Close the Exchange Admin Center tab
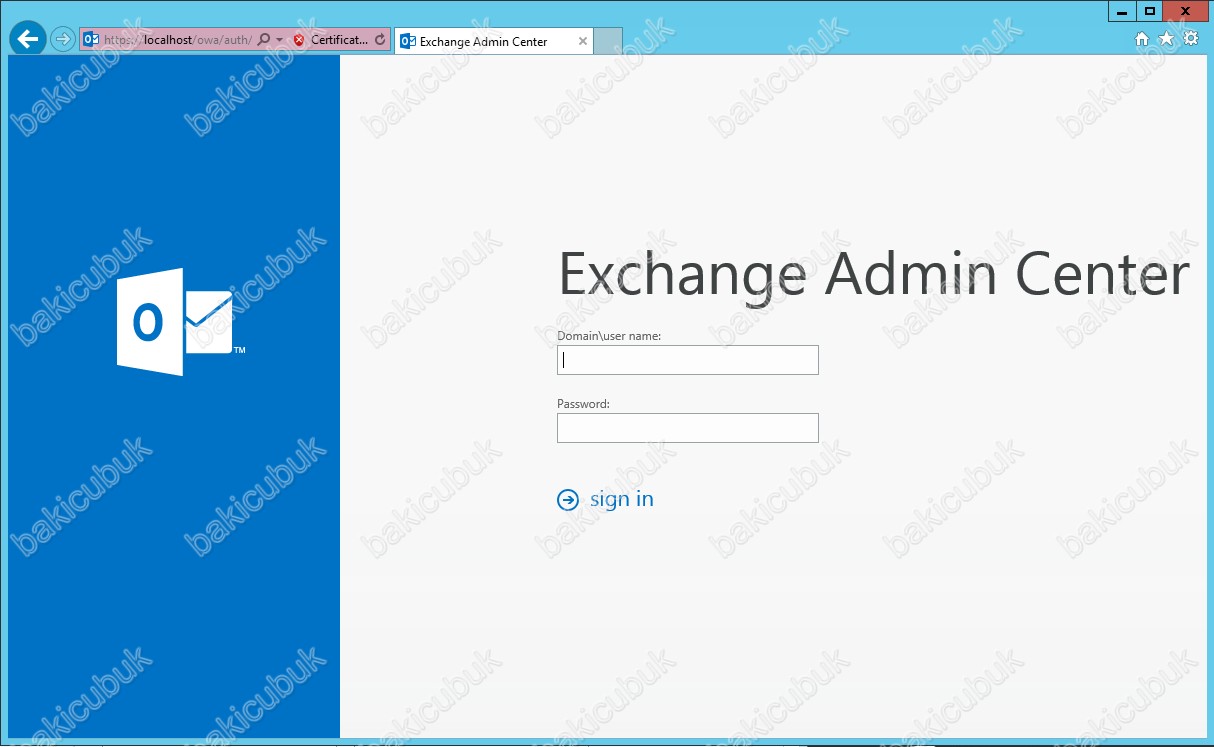This screenshot has width=1214, height=747. pyautogui.click(x=583, y=41)
